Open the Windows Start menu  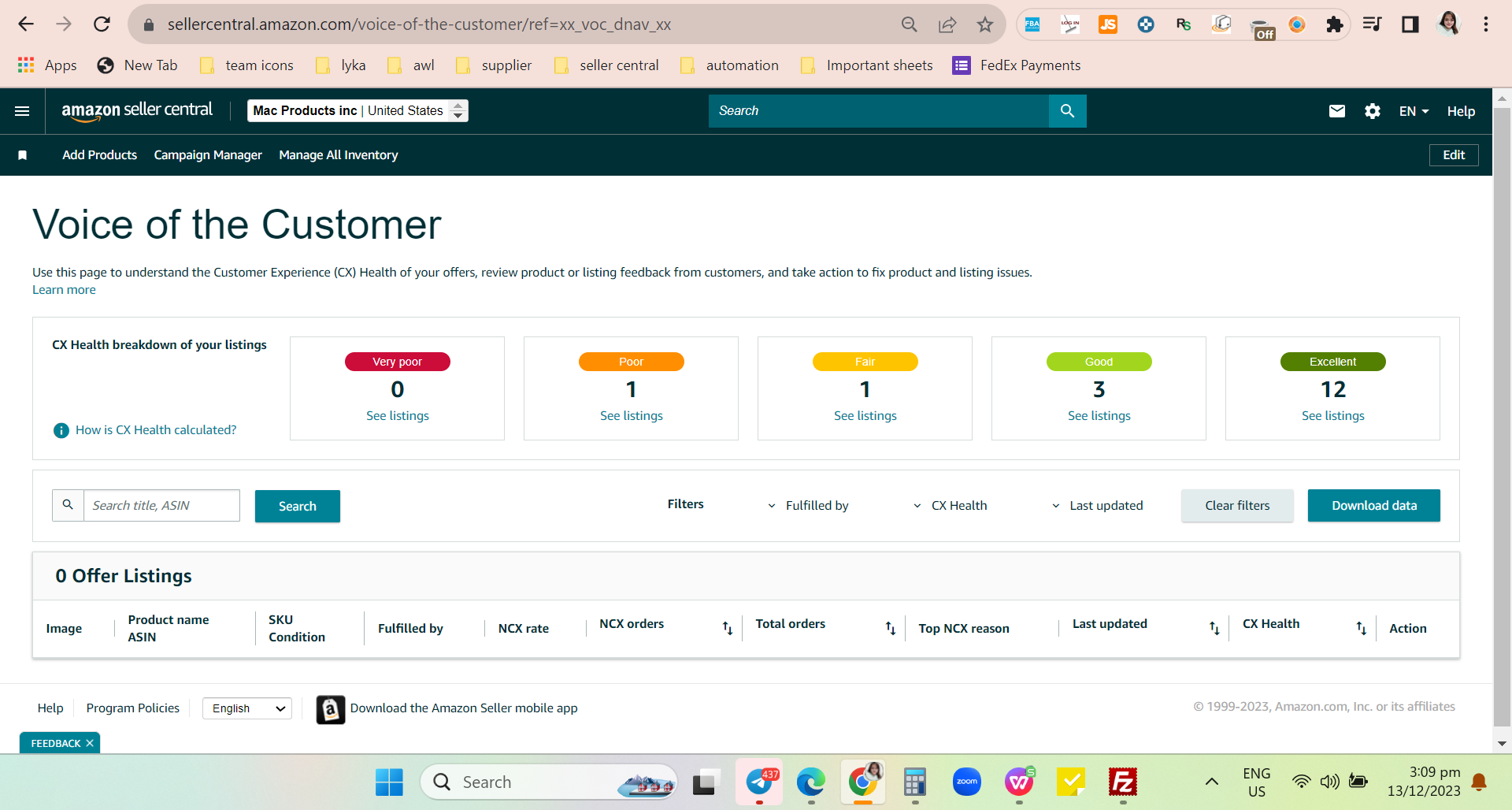389,782
